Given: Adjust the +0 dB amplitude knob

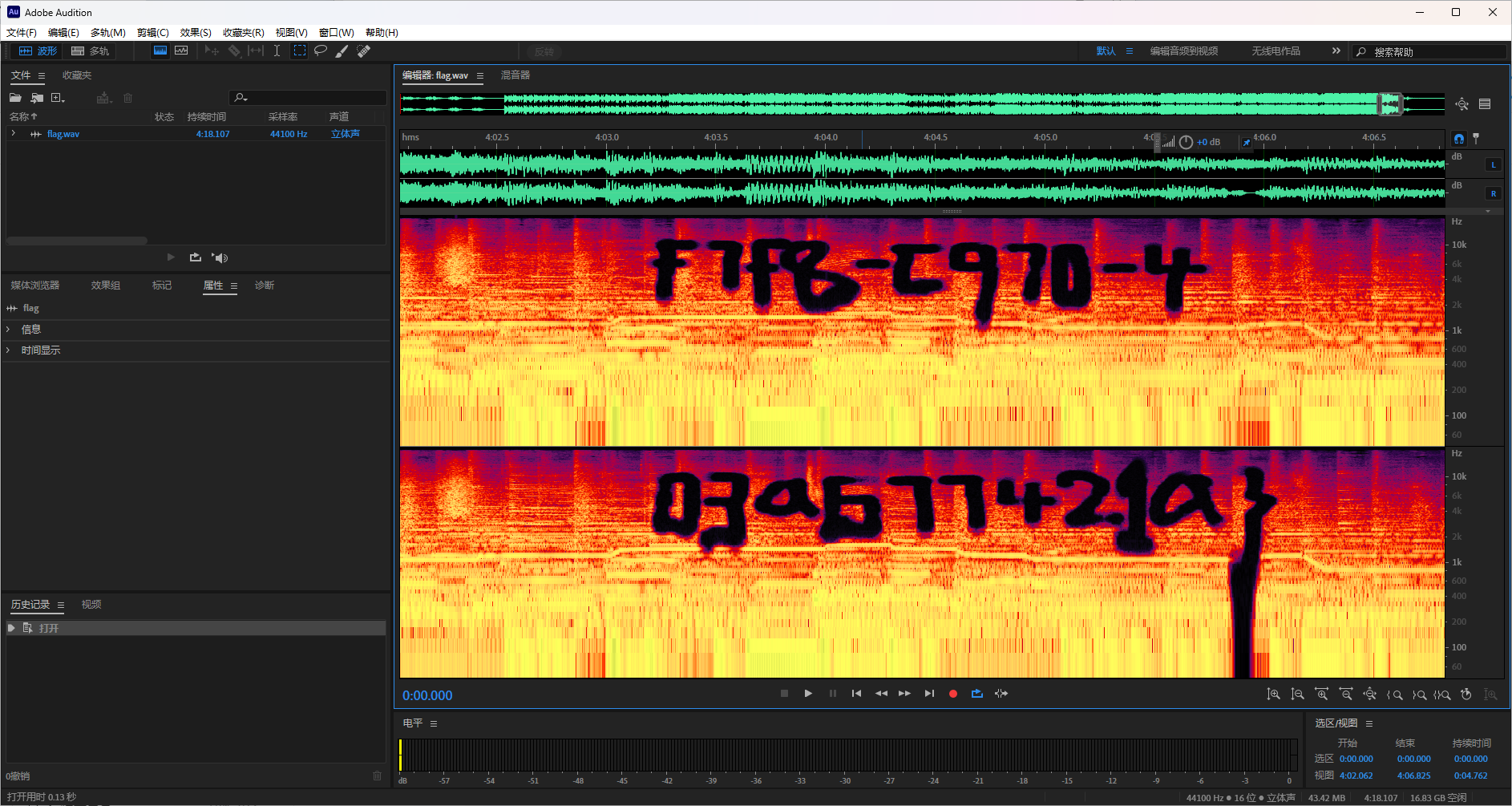Looking at the screenshot, I should click(1186, 142).
